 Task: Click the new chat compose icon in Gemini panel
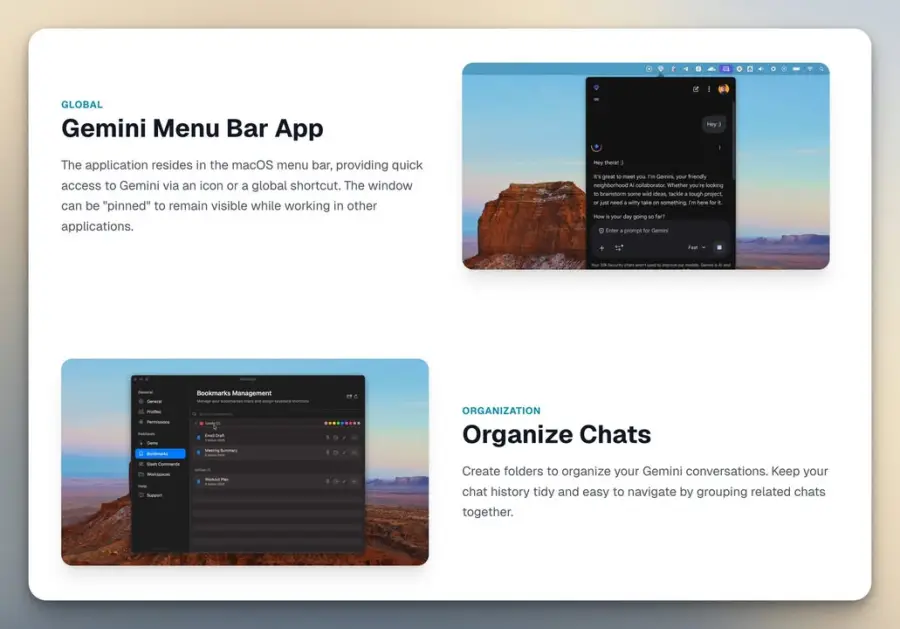(x=696, y=89)
